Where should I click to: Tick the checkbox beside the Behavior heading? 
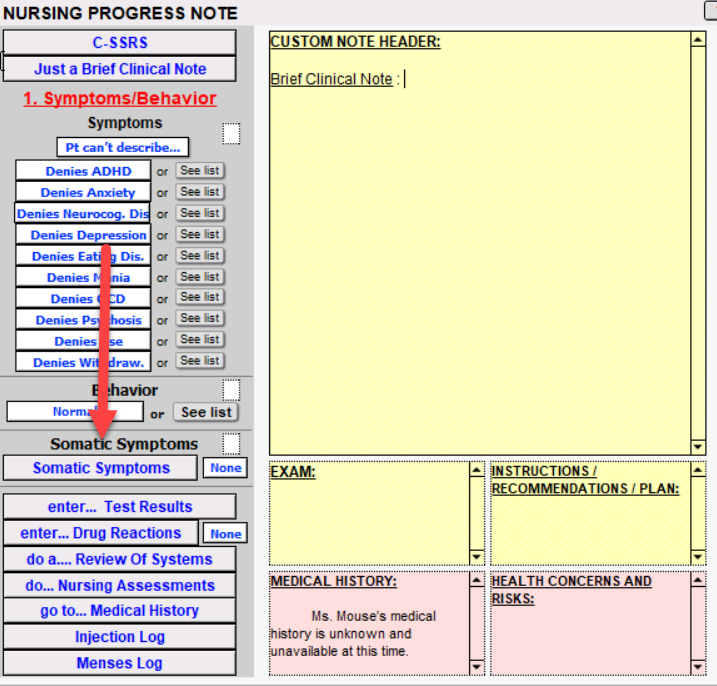coord(231,389)
